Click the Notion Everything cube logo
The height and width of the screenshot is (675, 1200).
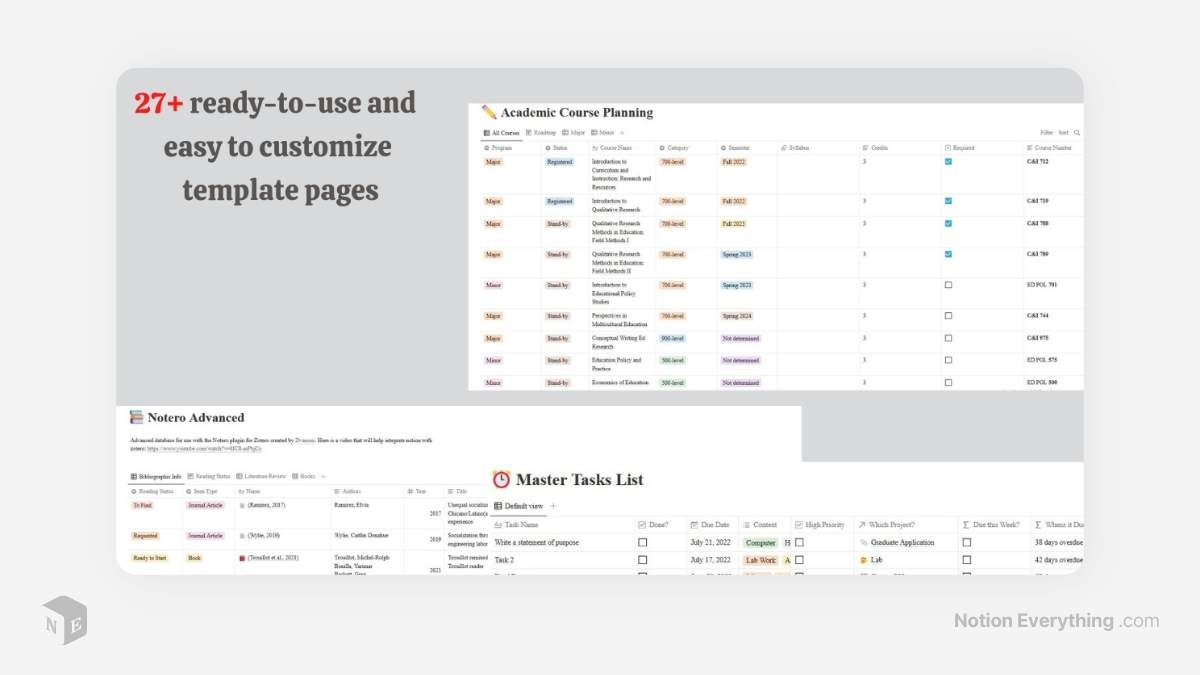(64, 620)
